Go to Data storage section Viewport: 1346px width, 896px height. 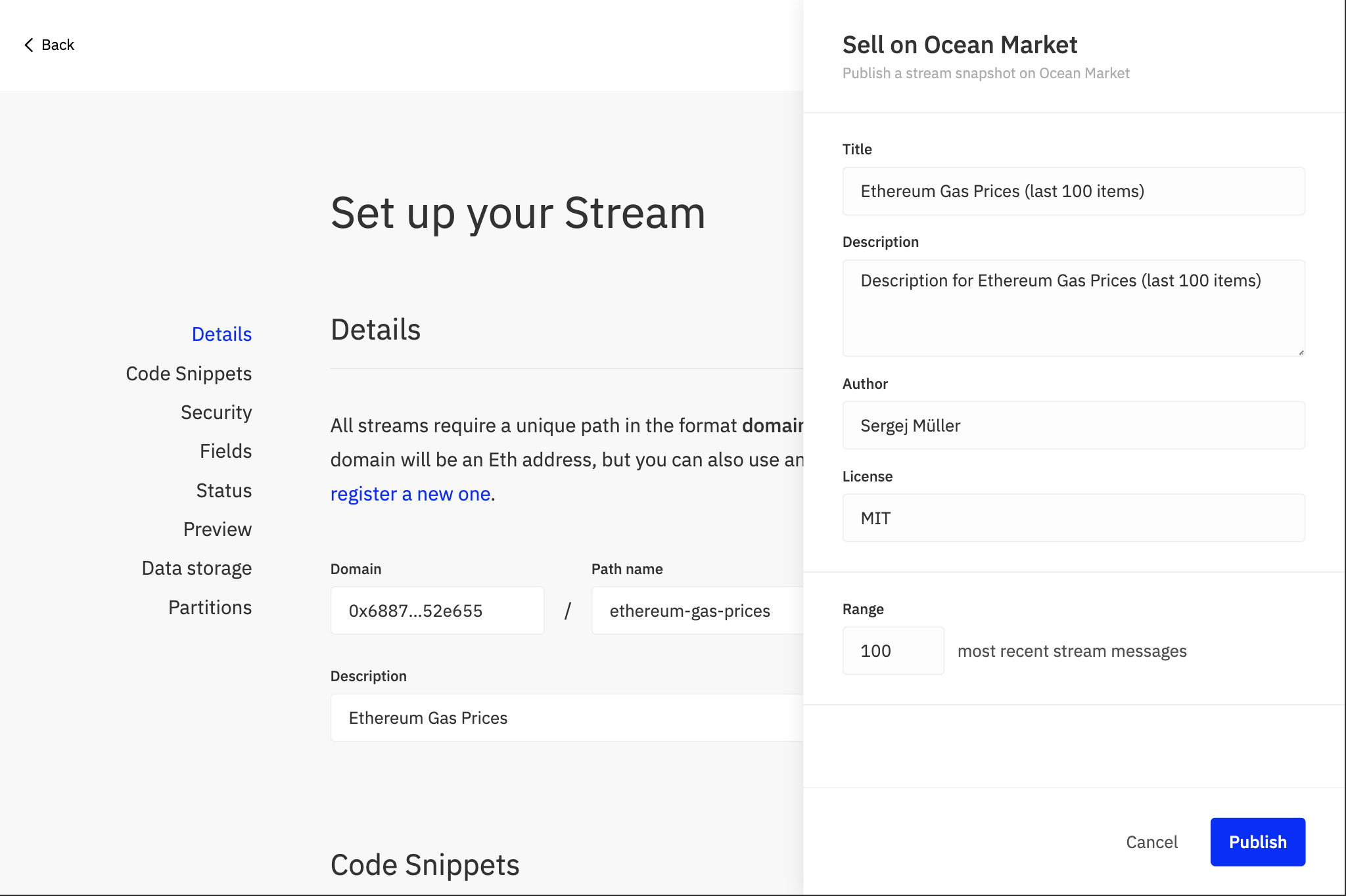tap(197, 568)
